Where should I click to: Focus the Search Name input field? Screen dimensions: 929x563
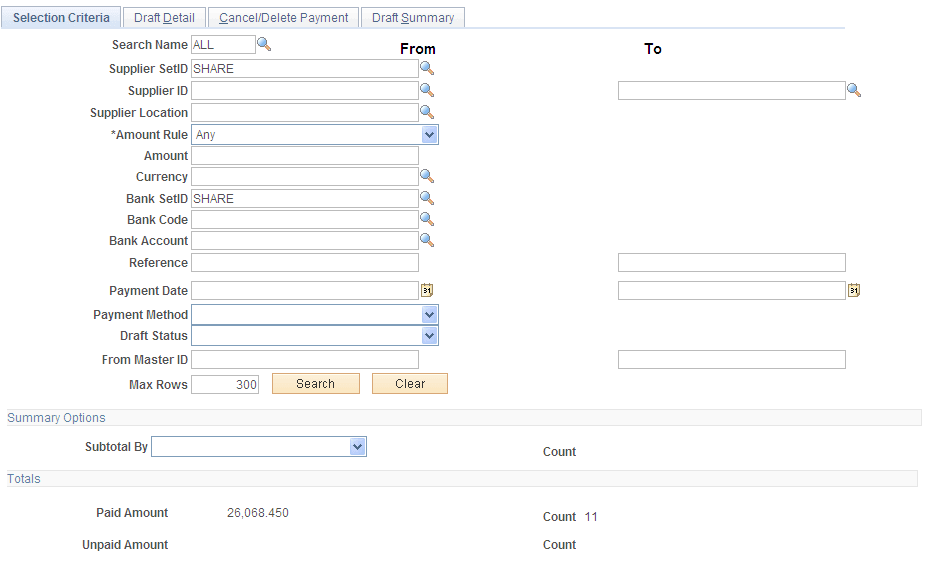tap(223, 44)
